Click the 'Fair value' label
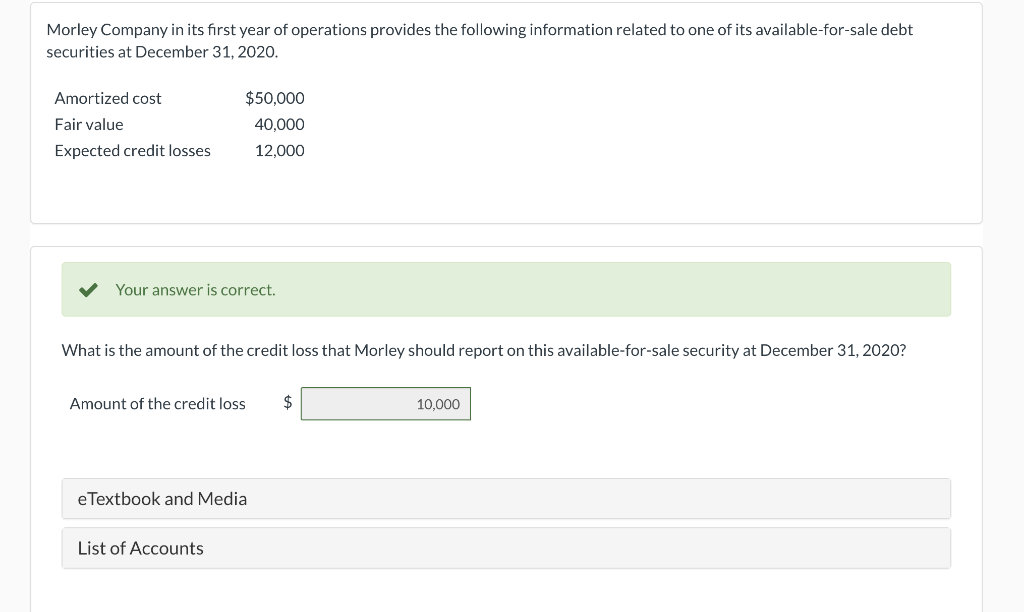 (x=89, y=124)
